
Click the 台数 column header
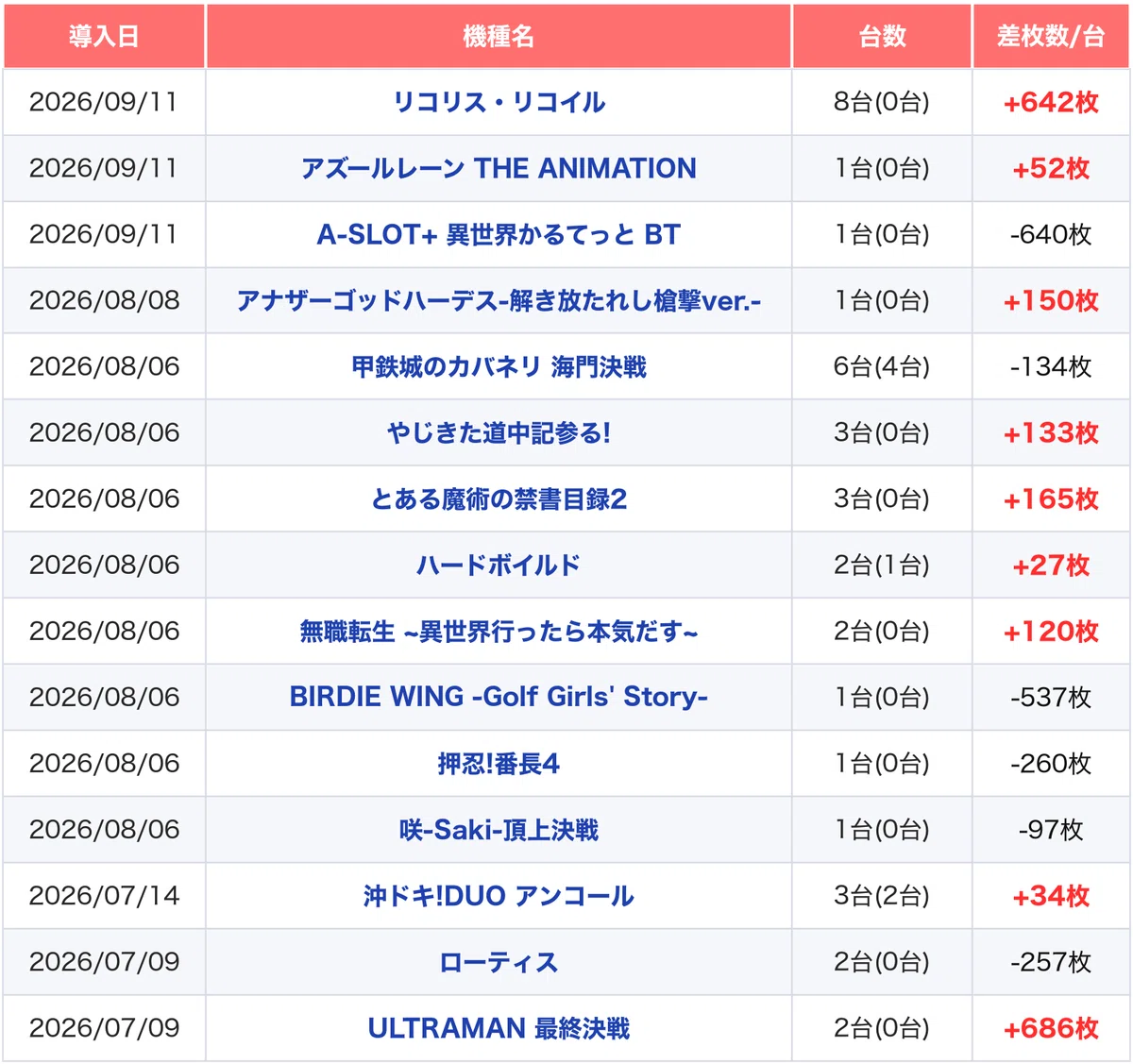click(x=882, y=36)
